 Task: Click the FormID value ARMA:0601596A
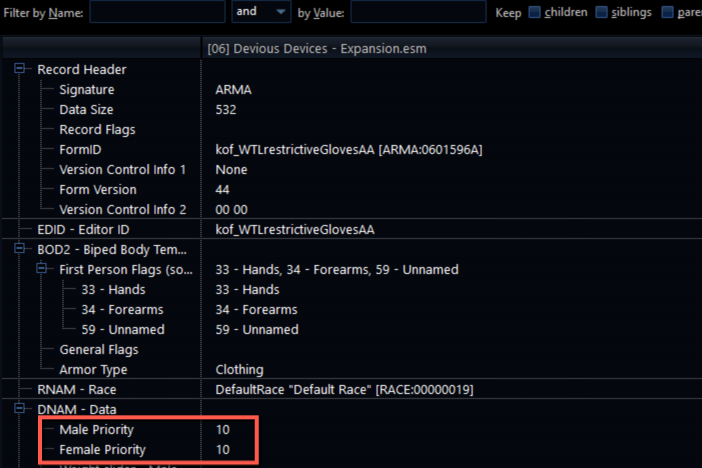pyautogui.click(x=349, y=150)
